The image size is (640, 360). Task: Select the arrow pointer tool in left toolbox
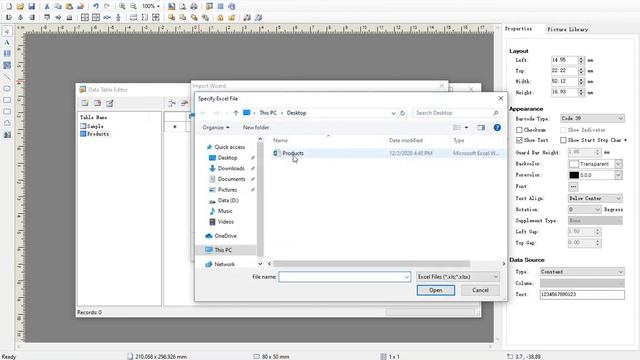[x=7, y=31]
